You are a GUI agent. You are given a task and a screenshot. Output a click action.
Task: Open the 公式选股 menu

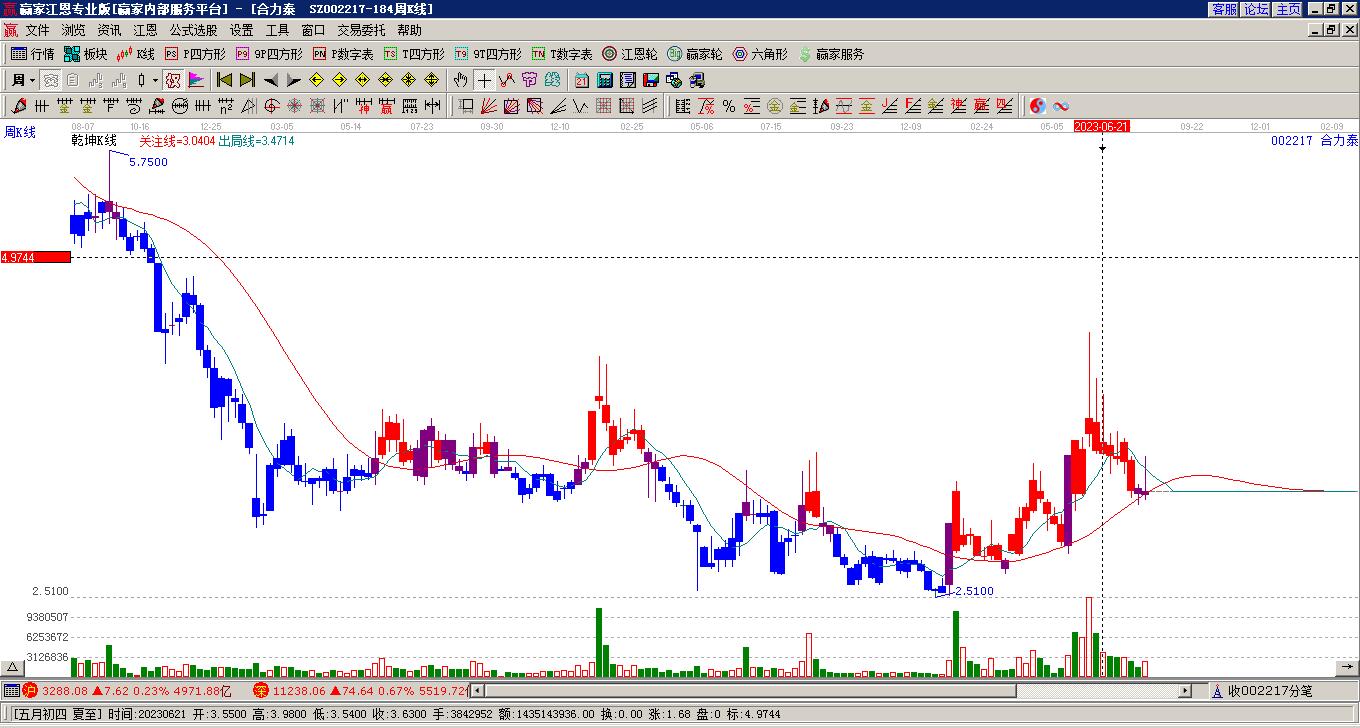tap(193, 30)
